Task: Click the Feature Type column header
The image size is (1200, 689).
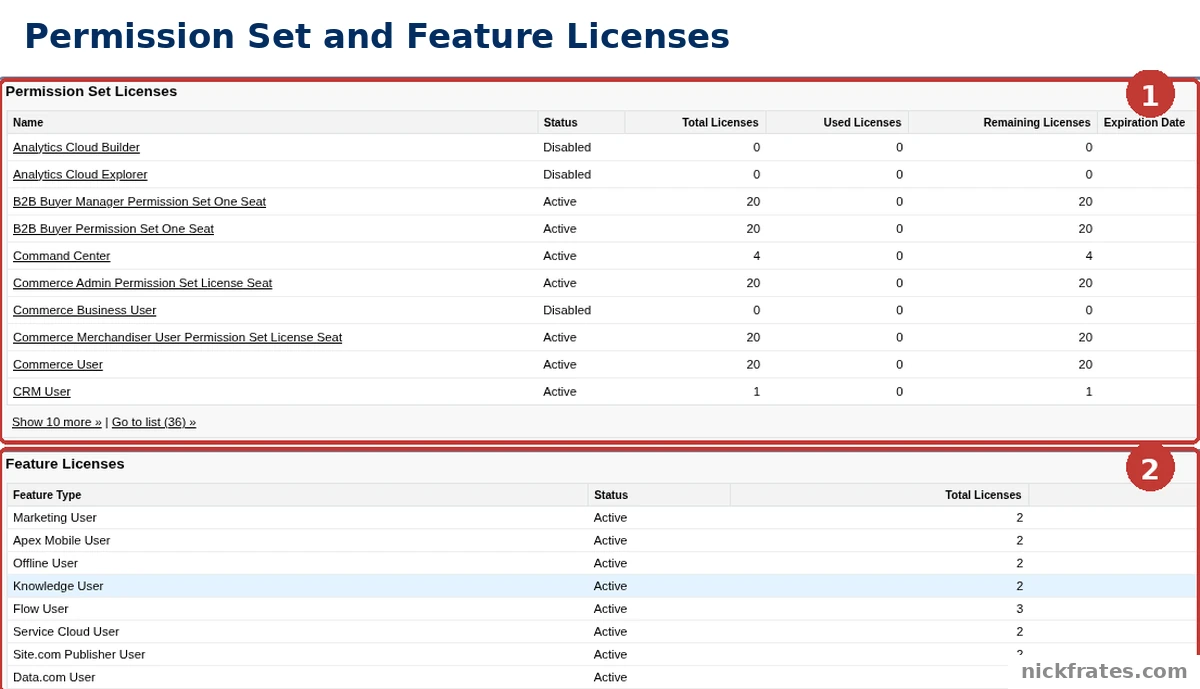Action: click(x=298, y=495)
